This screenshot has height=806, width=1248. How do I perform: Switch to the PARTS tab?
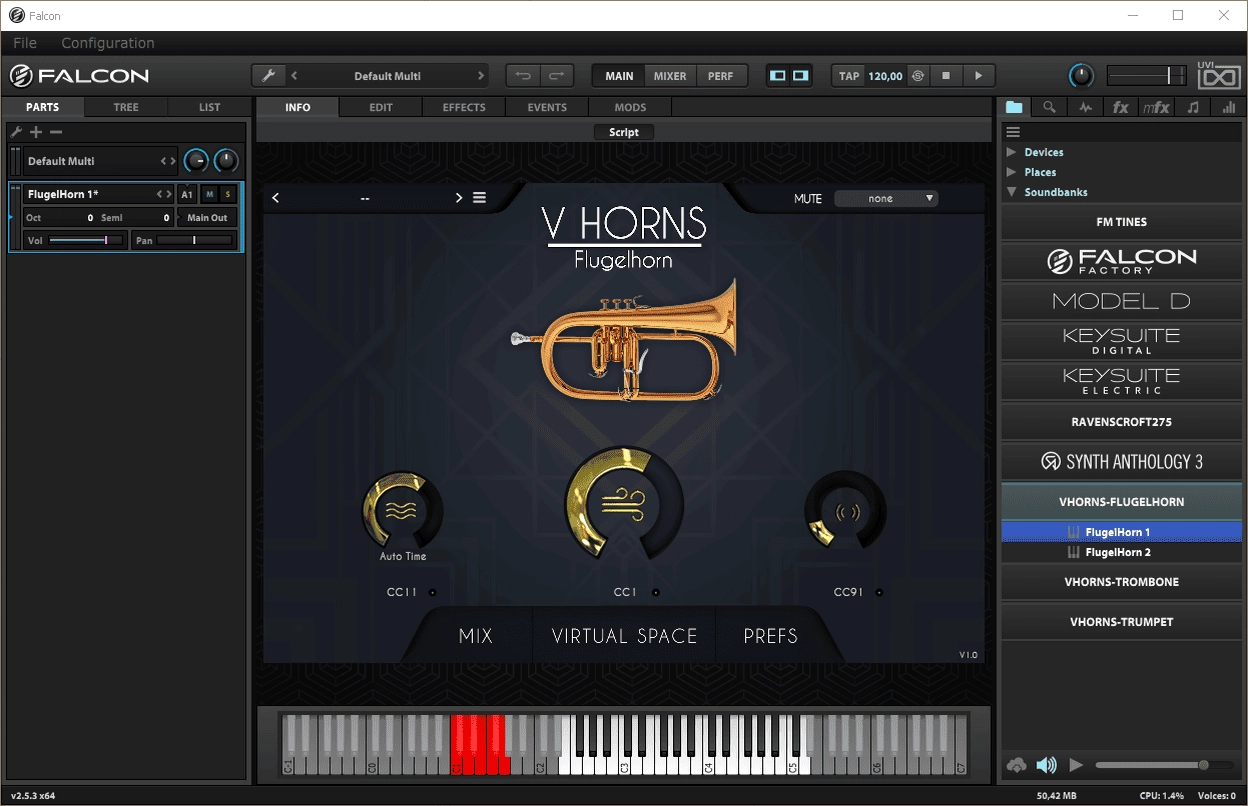(x=43, y=107)
